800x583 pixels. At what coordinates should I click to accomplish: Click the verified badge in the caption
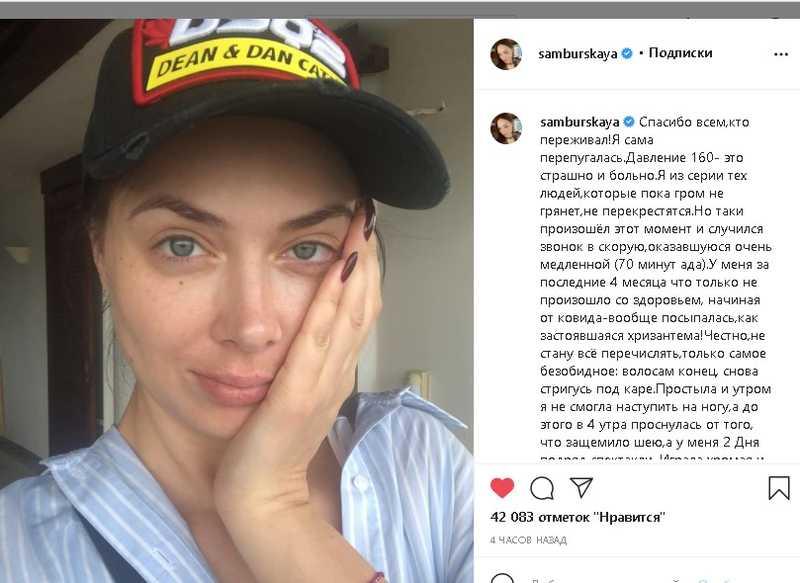coord(629,122)
